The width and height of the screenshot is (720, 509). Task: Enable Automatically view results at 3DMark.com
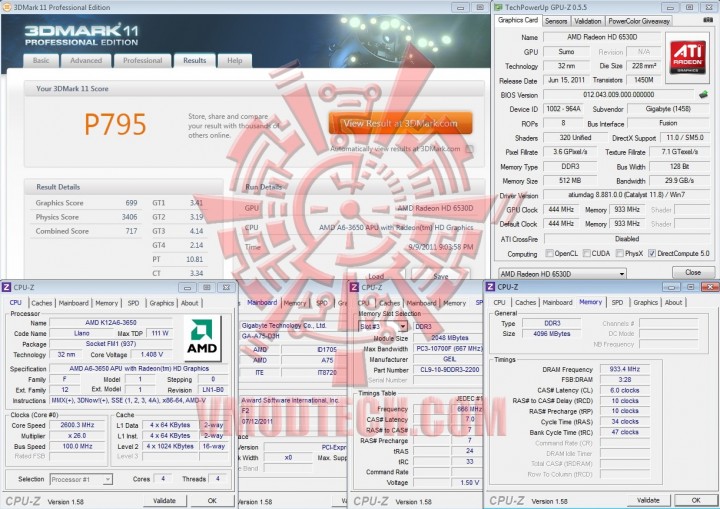469,149
